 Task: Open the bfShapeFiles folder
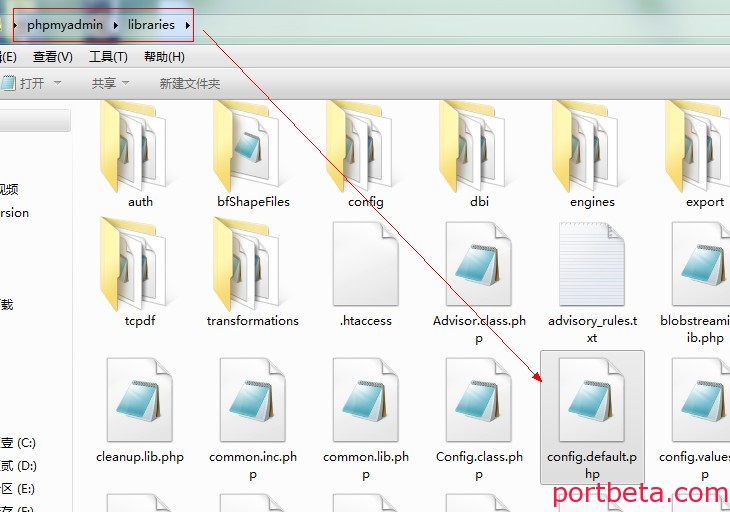246,147
